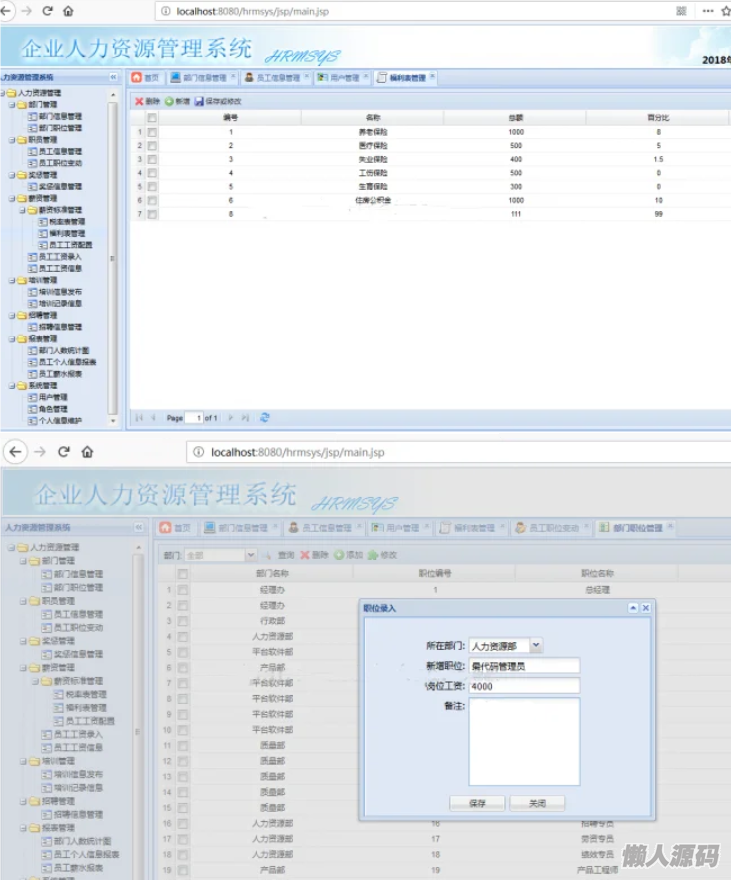Click the 保存或修改 save disk icon
Viewport: 731px width, 880px height.
pos(199,101)
